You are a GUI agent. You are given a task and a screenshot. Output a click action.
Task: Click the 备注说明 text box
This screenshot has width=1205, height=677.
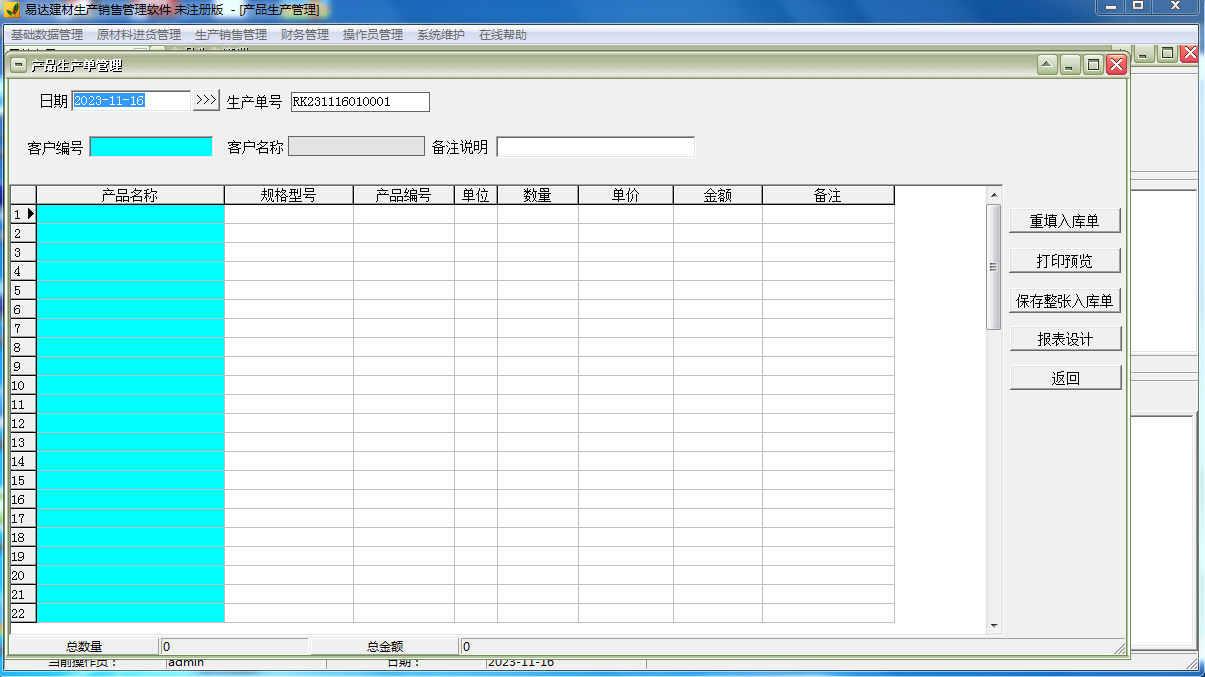(595, 146)
